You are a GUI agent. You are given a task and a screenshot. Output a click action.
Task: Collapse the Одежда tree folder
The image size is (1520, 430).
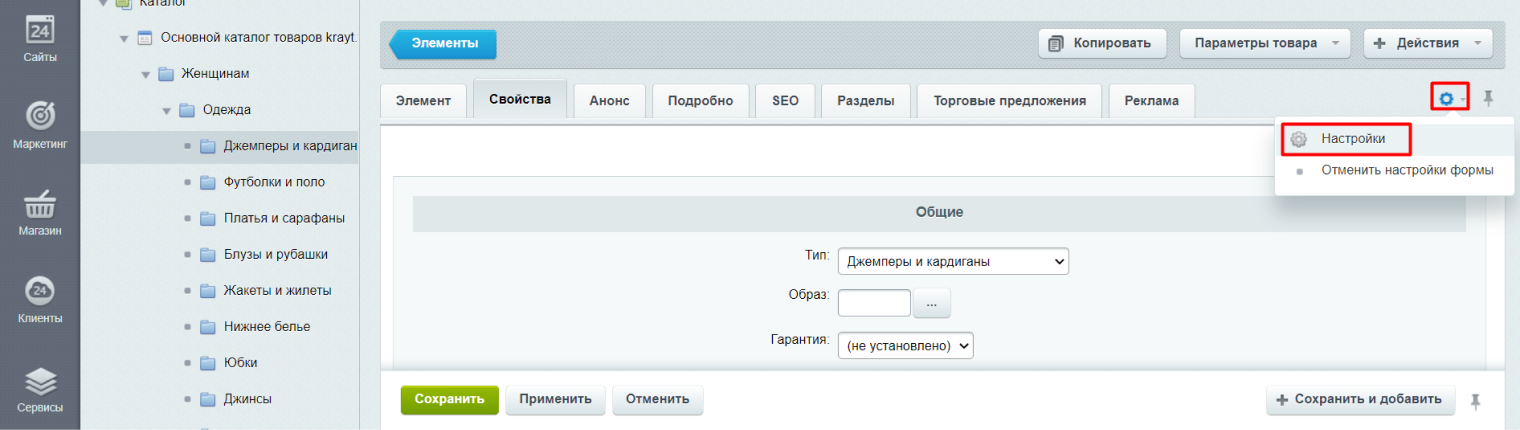pyautogui.click(x=167, y=110)
